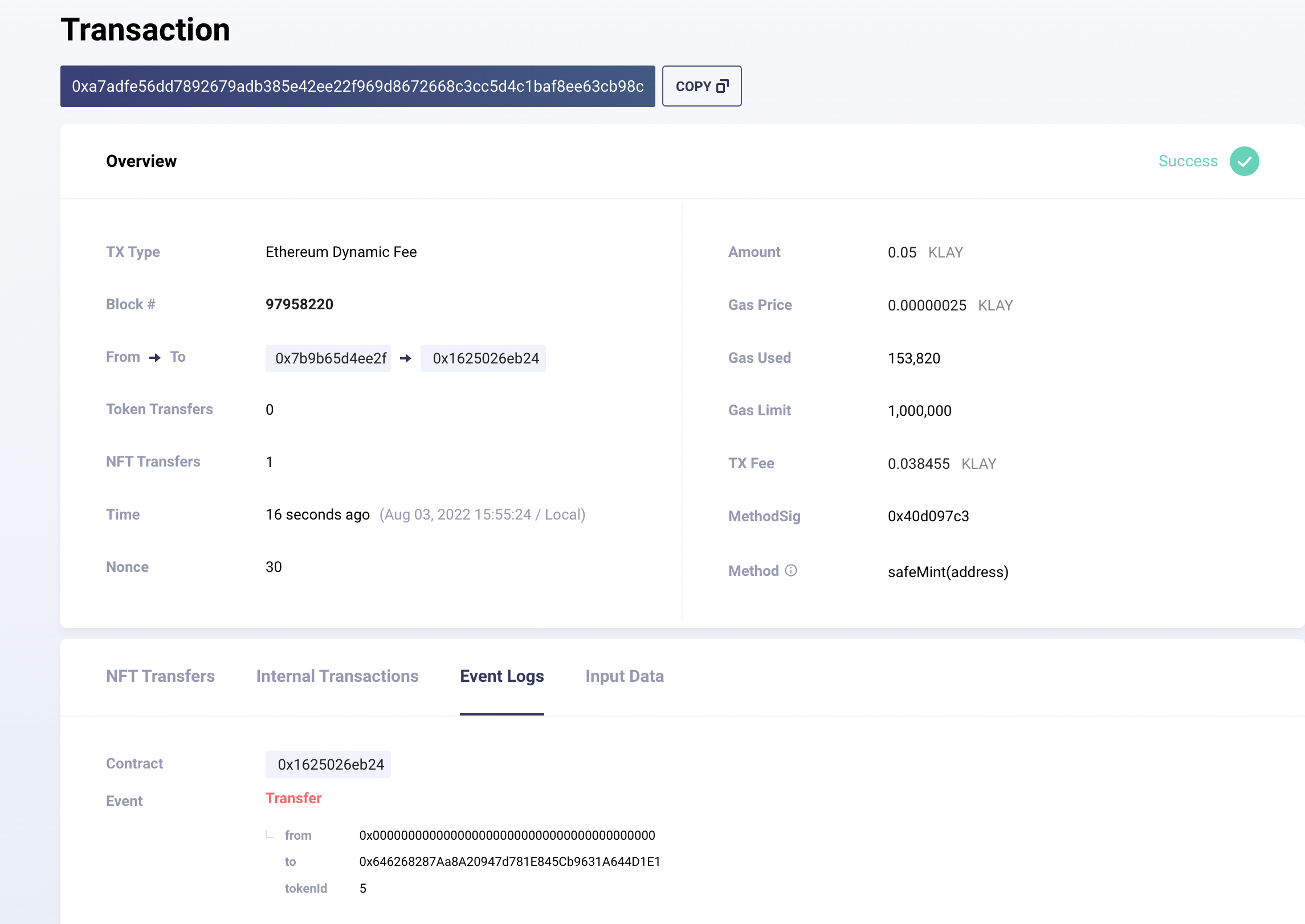1305x924 pixels.
Task: Switch to the Internal Transactions tab
Action: [337, 676]
